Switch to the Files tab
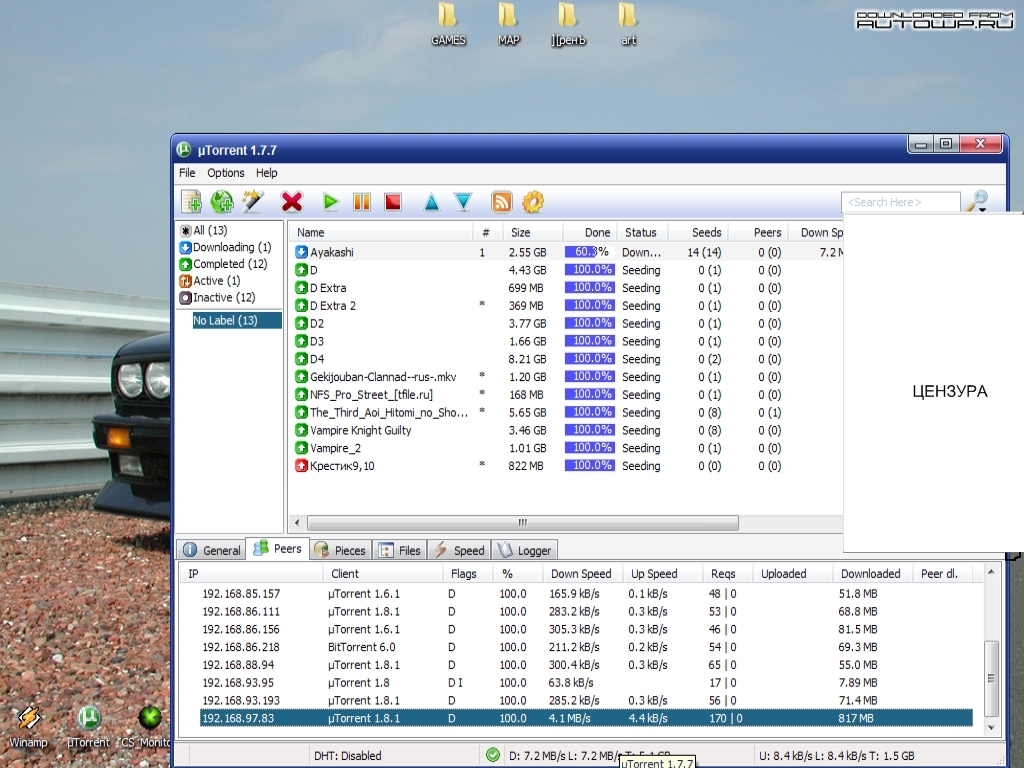The height and width of the screenshot is (768, 1024). [x=400, y=551]
